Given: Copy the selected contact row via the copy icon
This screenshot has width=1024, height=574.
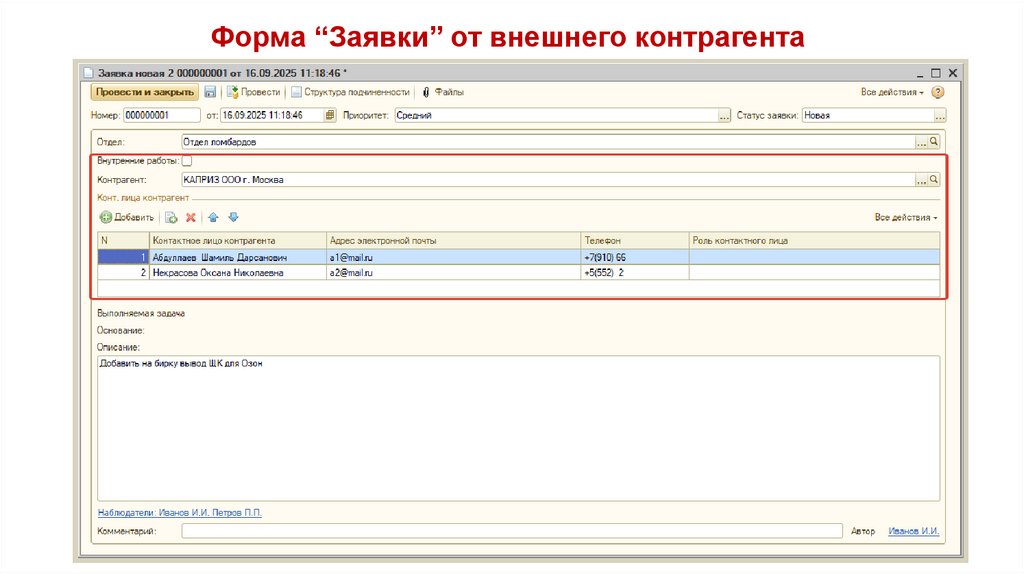Looking at the screenshot, I should (171, 217).
